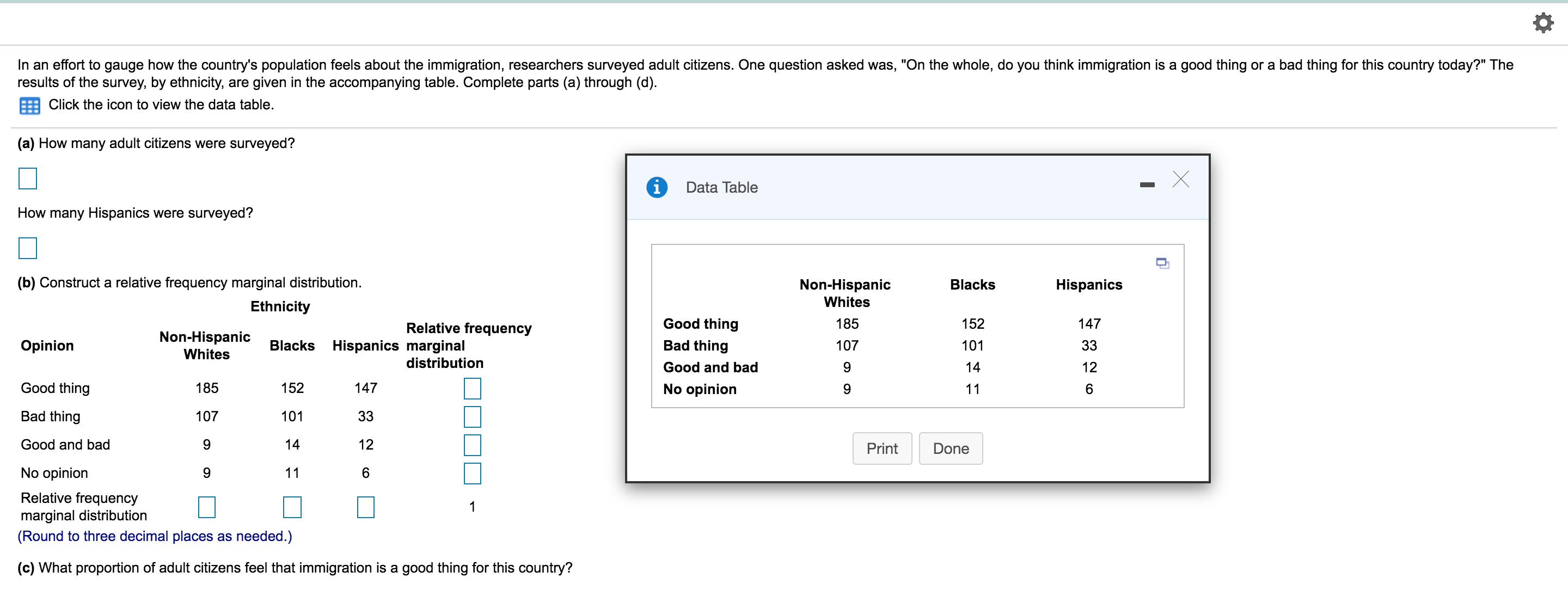Viewport: 1568px width, 590px height.
Task: Select the Good thing relative frequency box
Action: 471,389
